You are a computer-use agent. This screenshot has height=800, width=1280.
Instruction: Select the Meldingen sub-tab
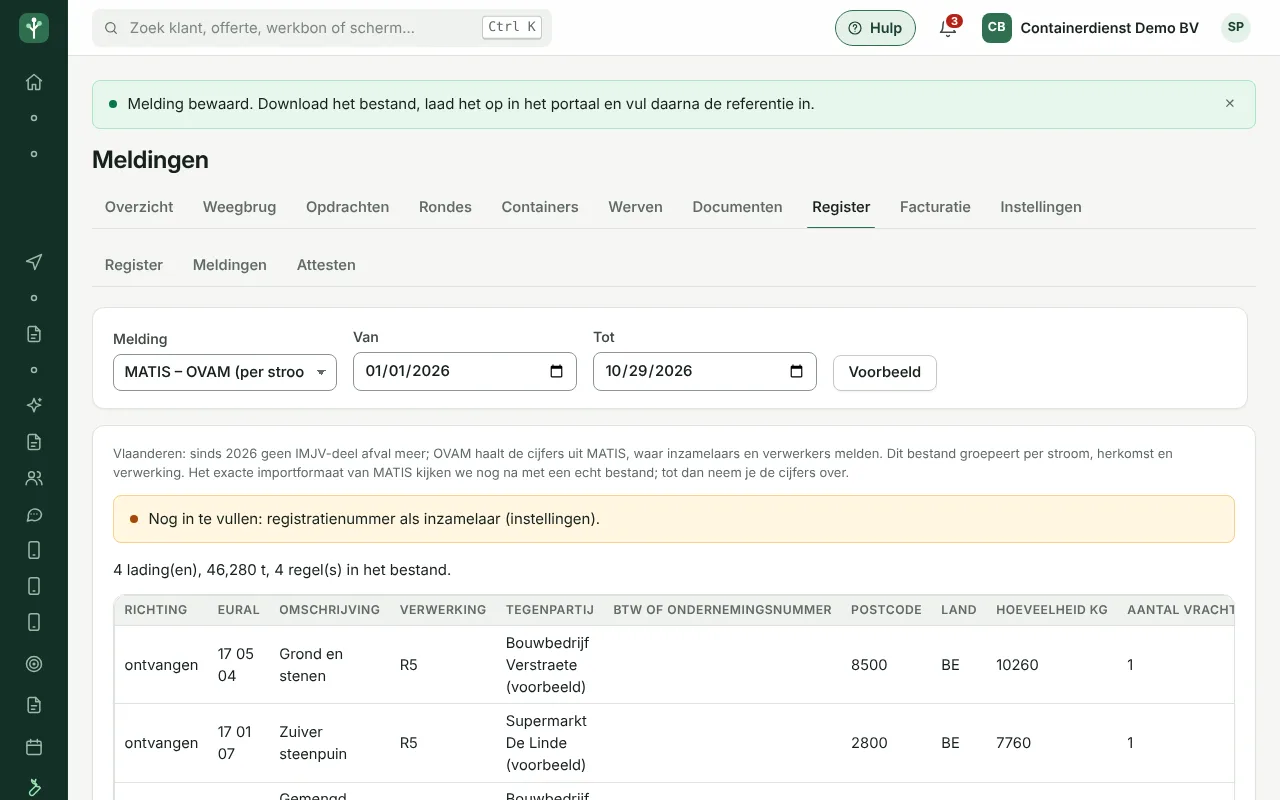click(230, 265)
